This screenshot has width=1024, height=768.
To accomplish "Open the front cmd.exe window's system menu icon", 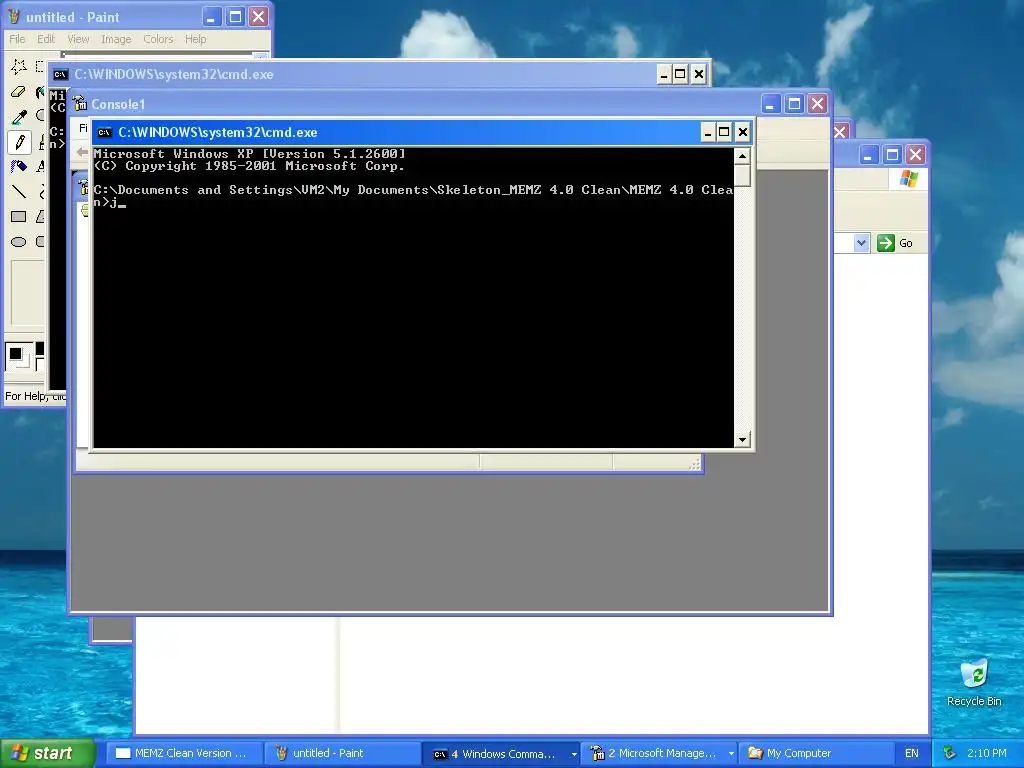I will [x=104, y=133].
